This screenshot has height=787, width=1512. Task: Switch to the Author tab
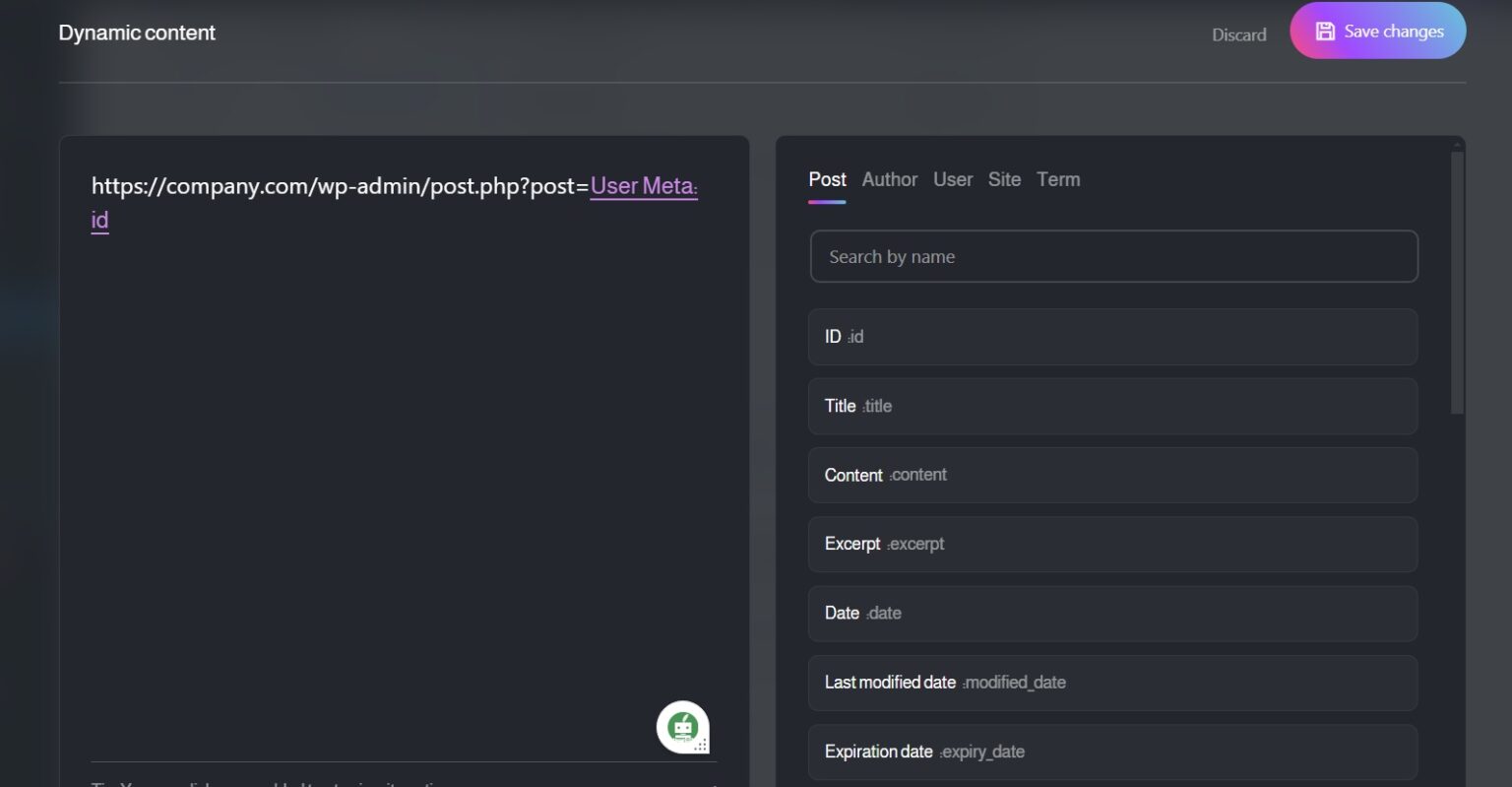tap(890, 179)
